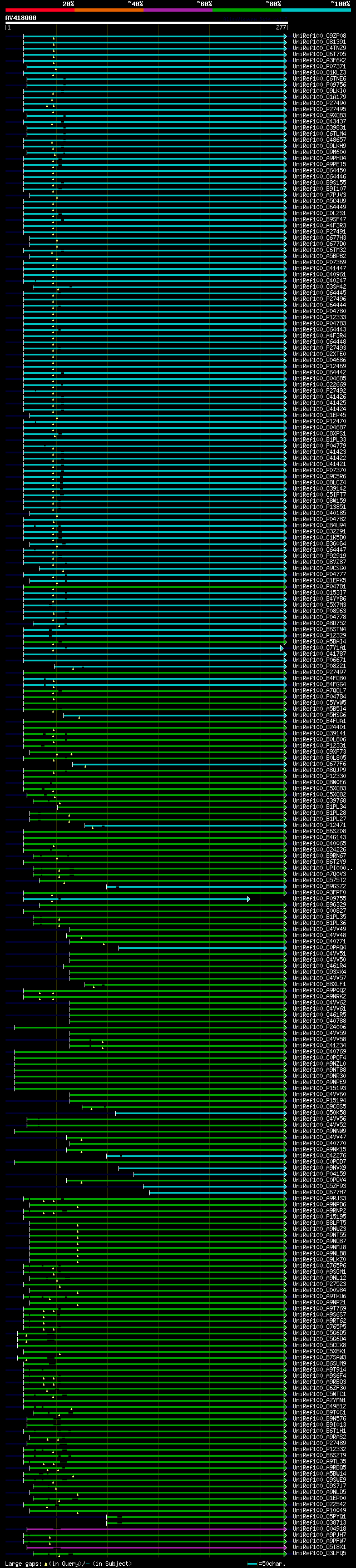Click the short cyan alignment bar for P09755
Viewport: 356px width, 1568px height.
coord(136,899)
